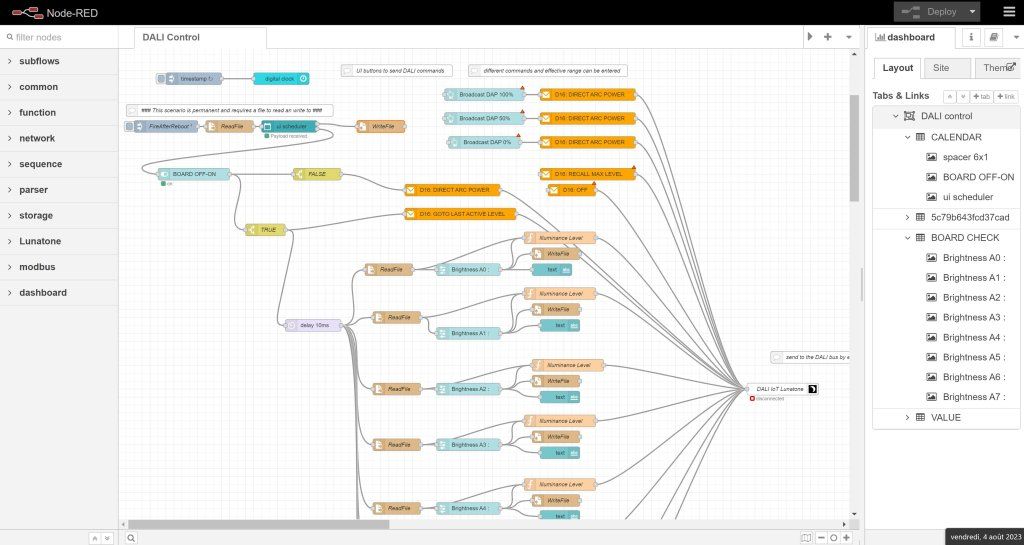Image resolution: width=1024 pixels, height=545 pixels.
Task: Open the information sidebar tab icon
Action: tap(970, 37)
